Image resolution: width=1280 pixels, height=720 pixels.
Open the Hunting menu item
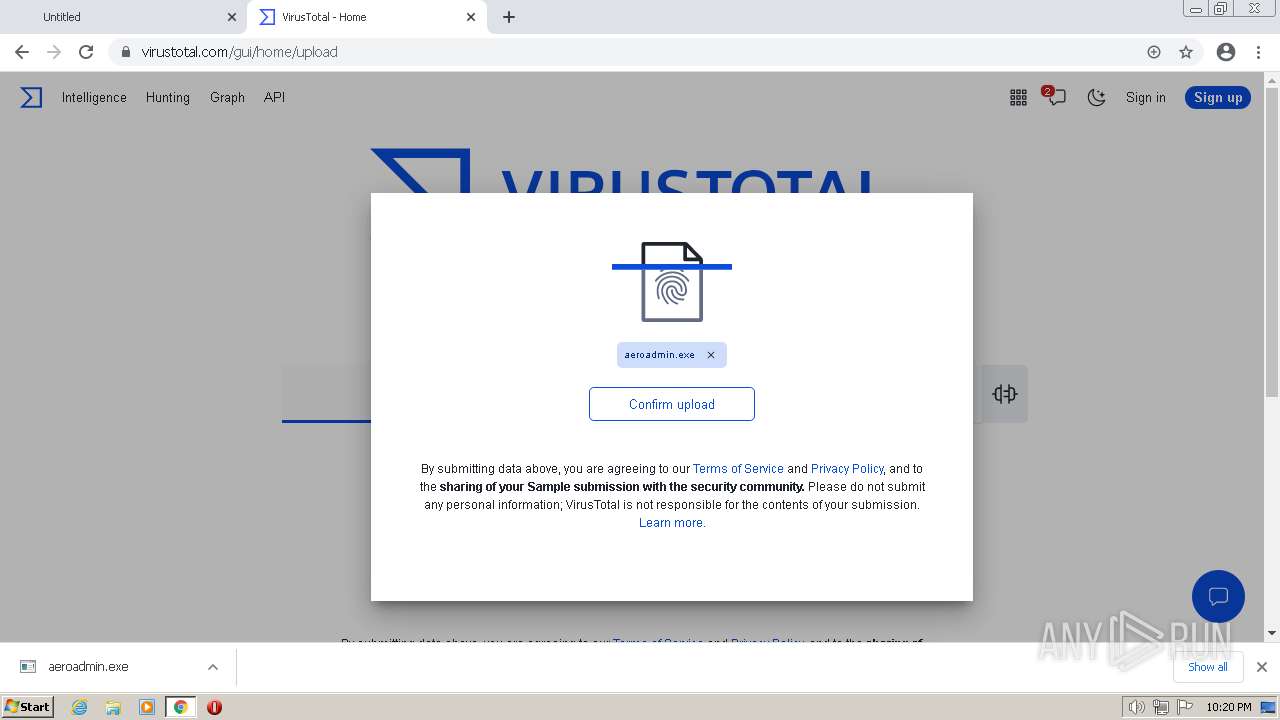167,97
